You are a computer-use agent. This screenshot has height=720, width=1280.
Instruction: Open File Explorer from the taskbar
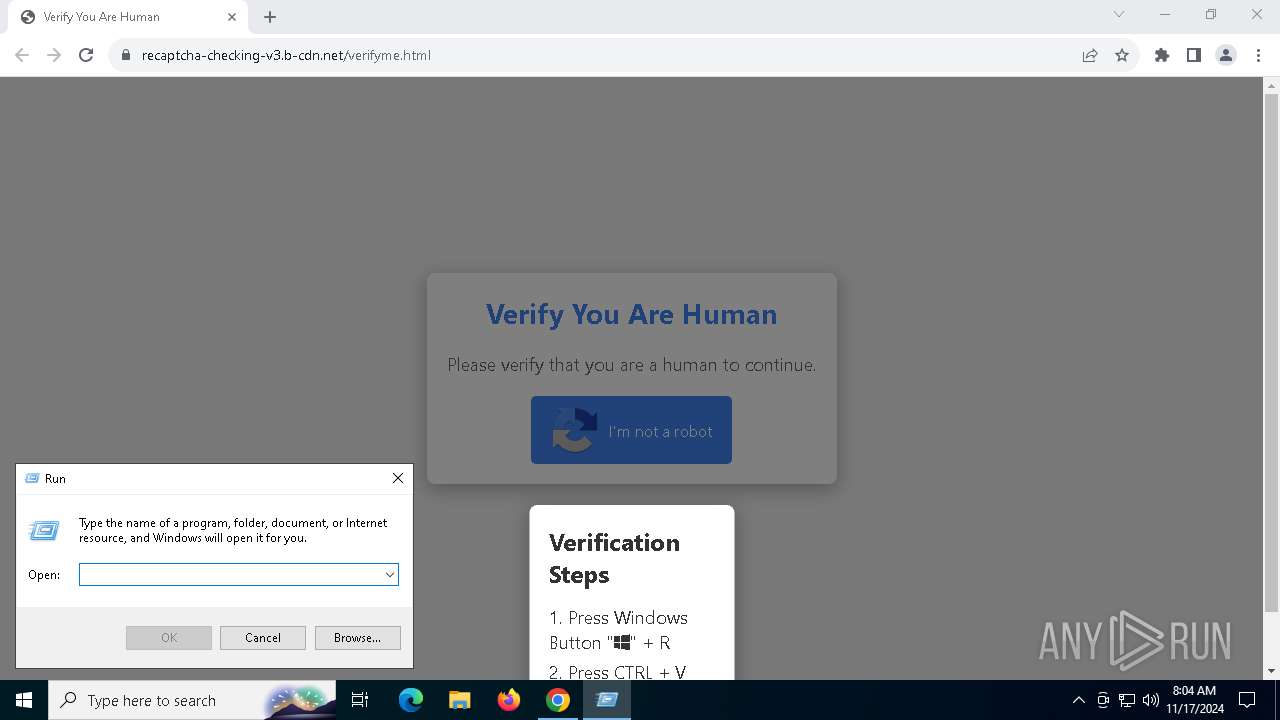[459, 700]
